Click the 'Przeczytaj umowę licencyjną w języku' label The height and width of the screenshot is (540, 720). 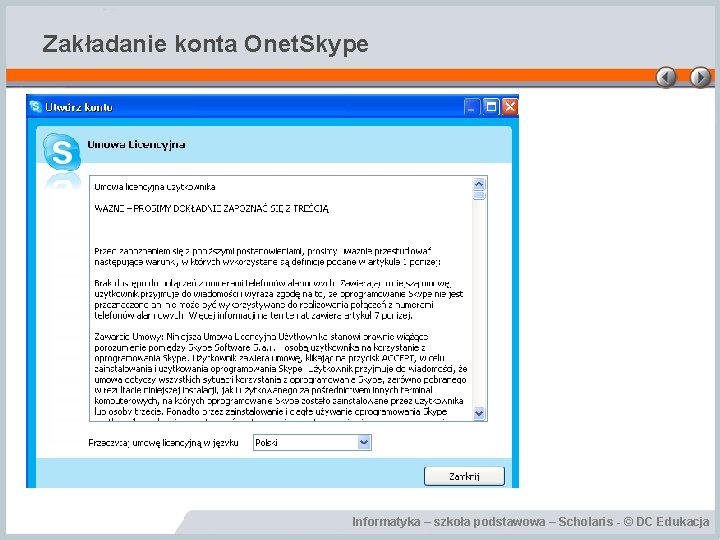(163, 443)
